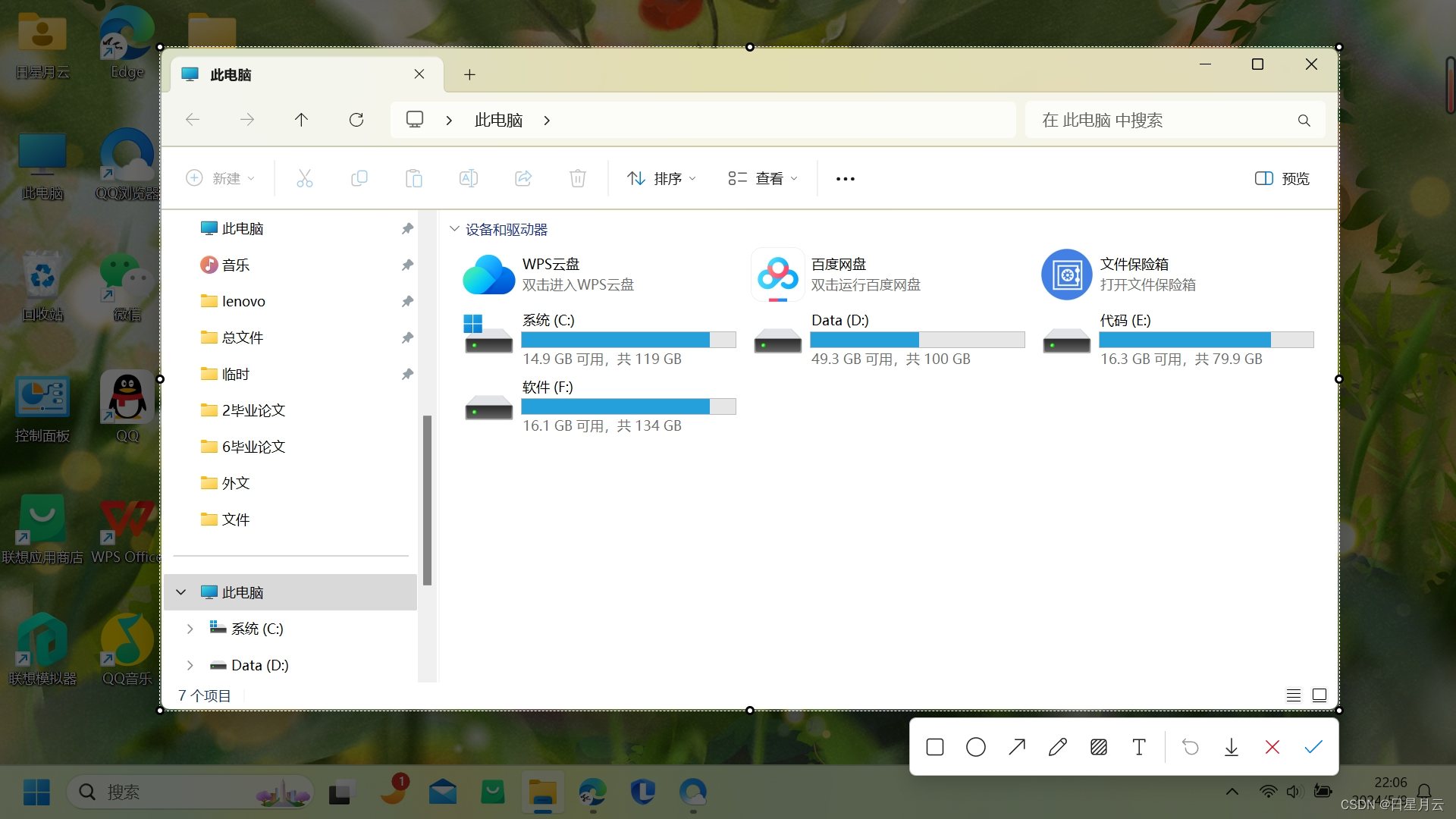
Task: Switch to large thumbnails view icon
Action: click(1319, 695)
